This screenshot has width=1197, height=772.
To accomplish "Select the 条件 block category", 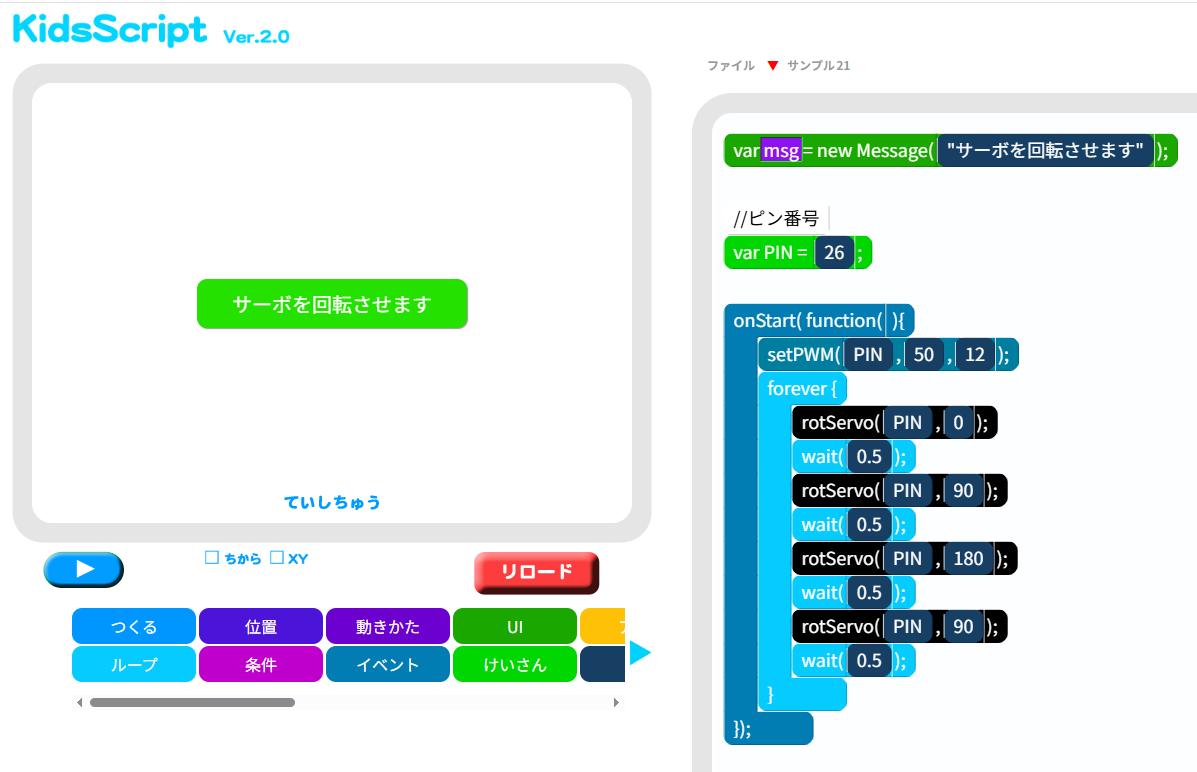I will point(261,664).
